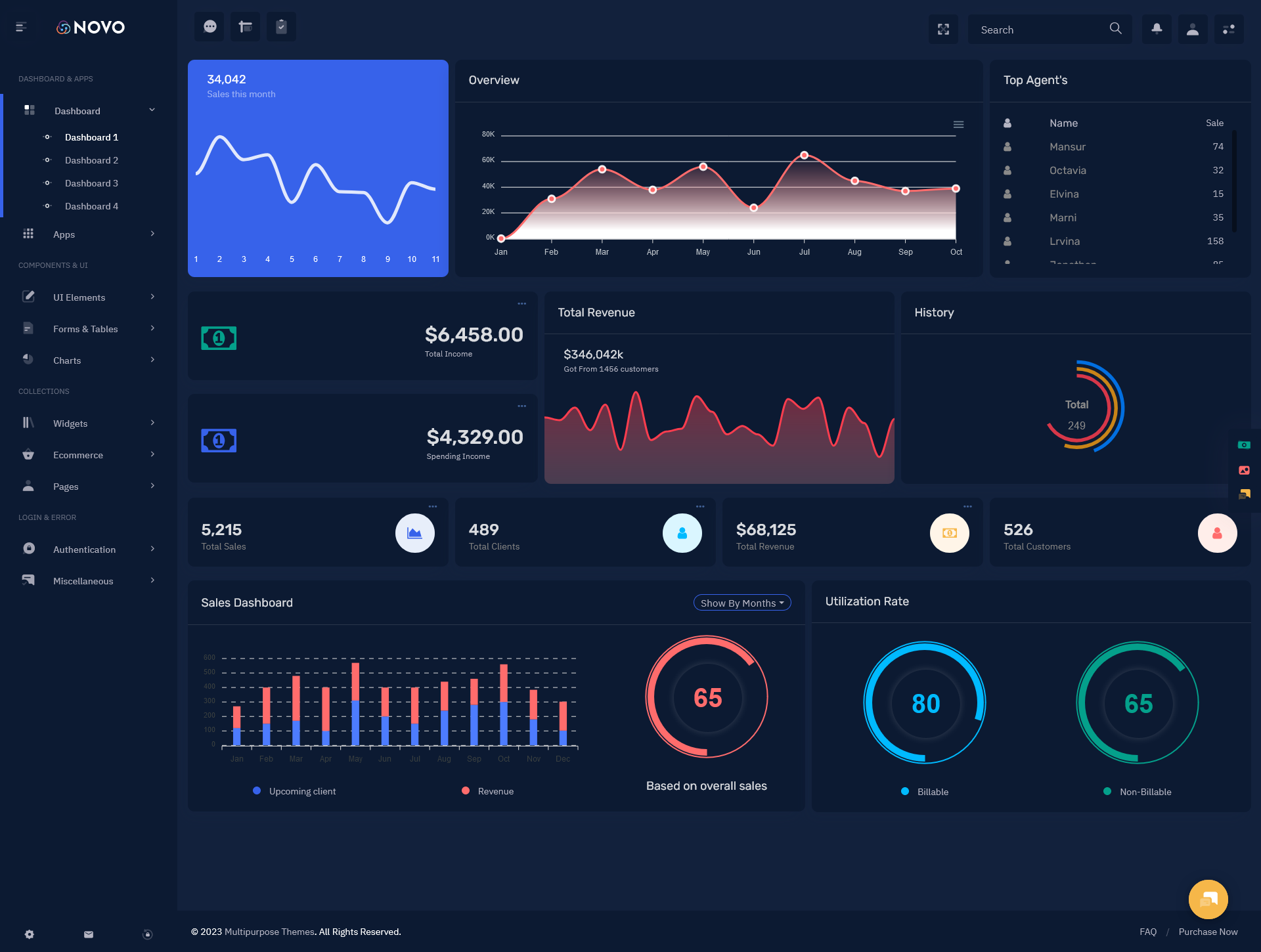The image size is (1261, 952).
Task: Expand the Apps sidebar menu
Action: tap(89, 234)
